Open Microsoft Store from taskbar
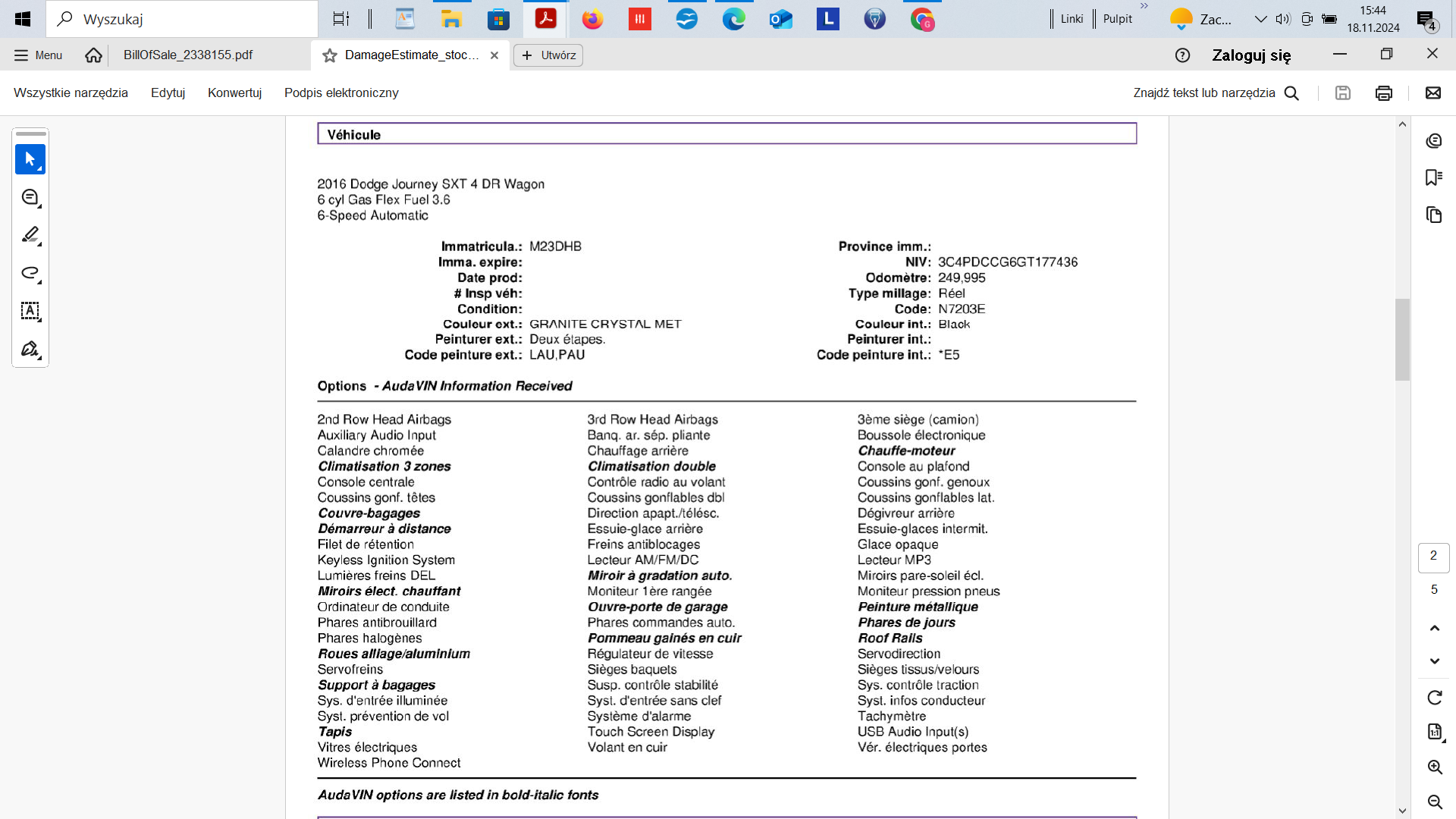1456x819 pixels. [498, 19]
